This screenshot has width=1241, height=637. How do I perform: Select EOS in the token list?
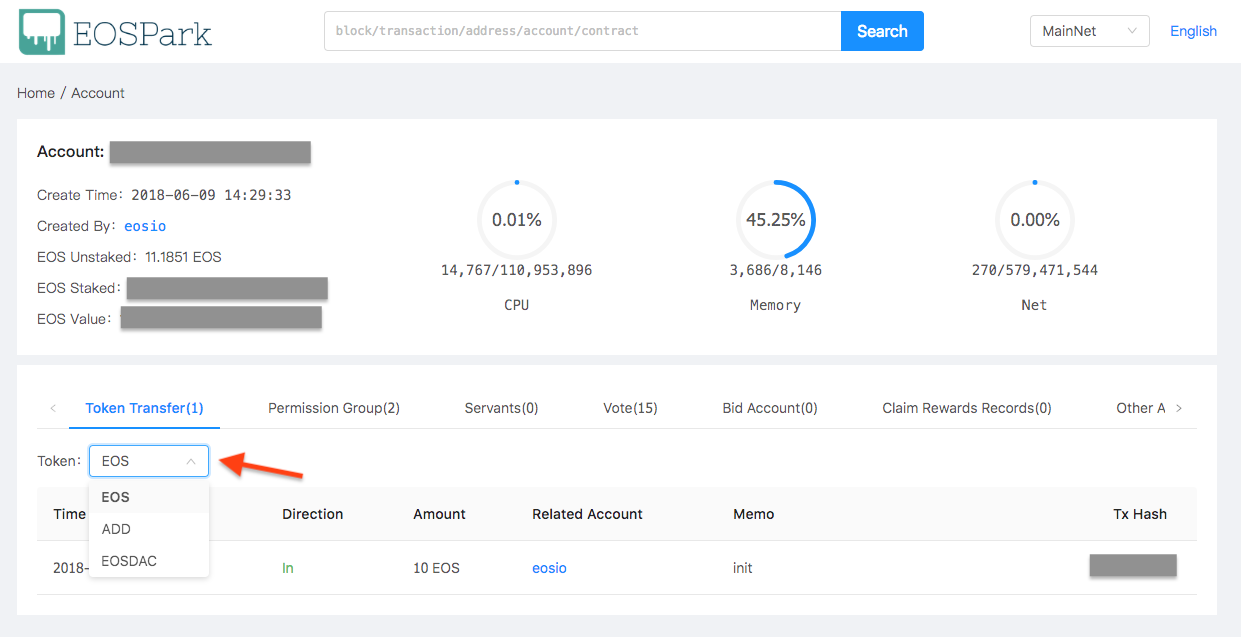pyautogui.click(x=149, y=497)
